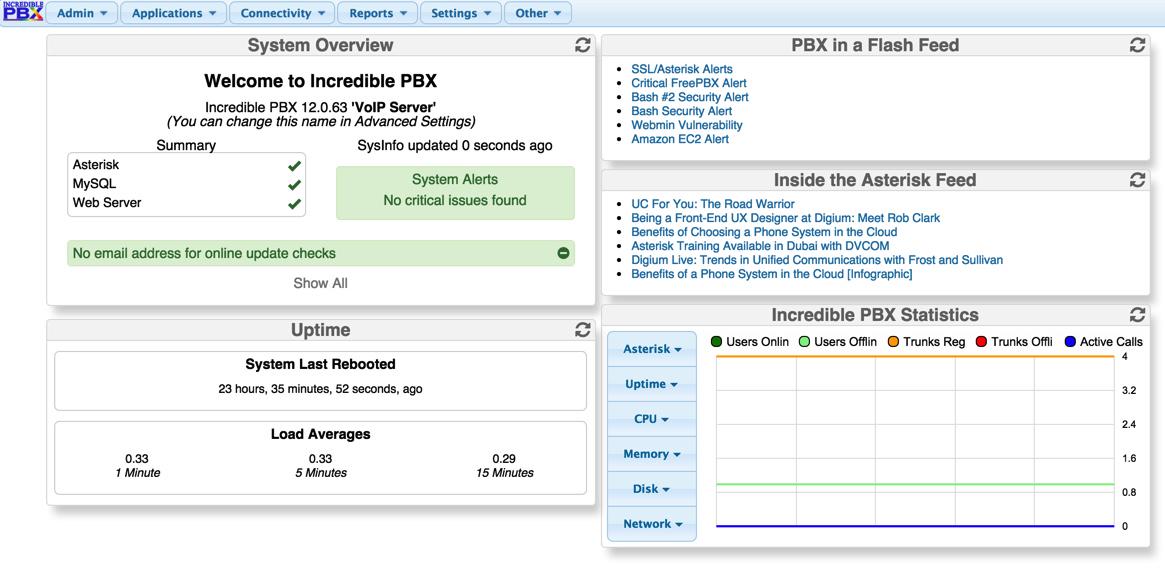Open Asterisk Training in Dubai link

760,246
